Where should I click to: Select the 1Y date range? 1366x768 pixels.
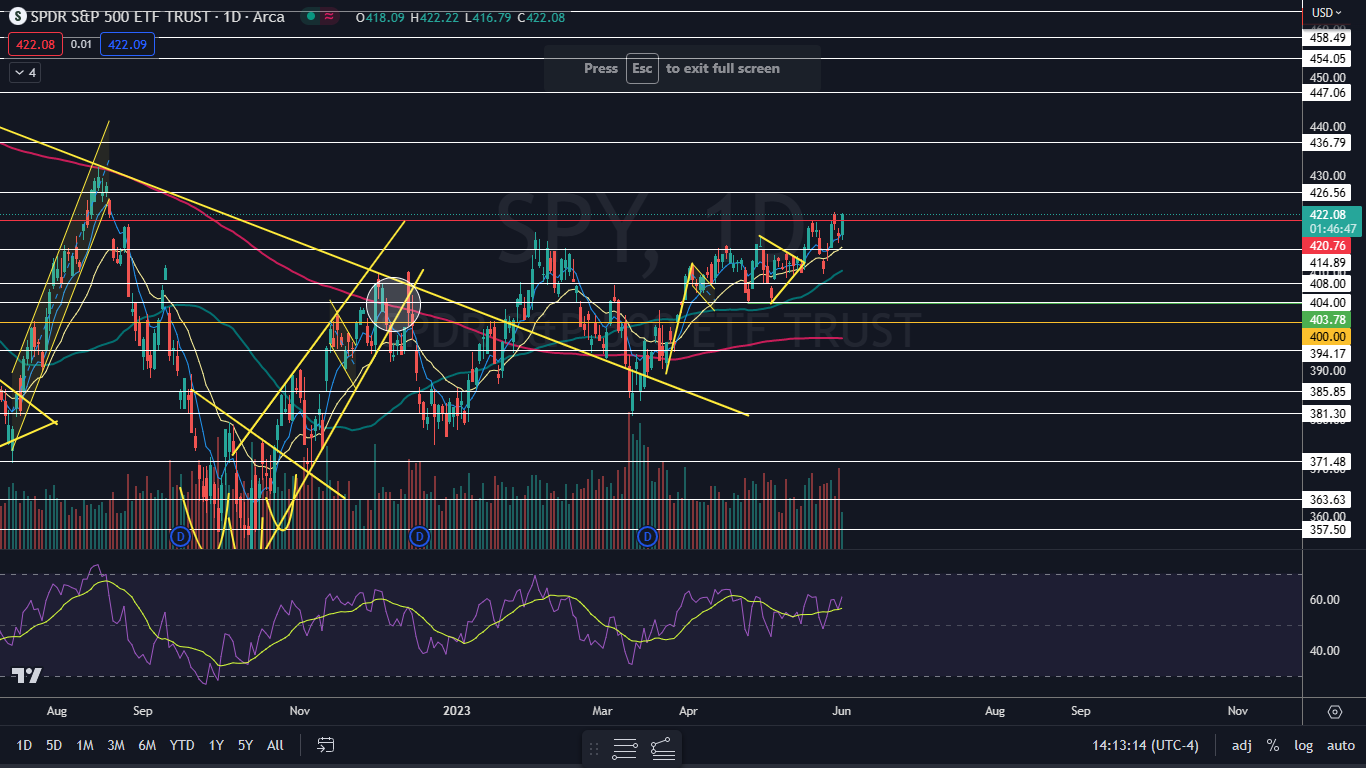pyautogui.click(x=216, y=745)
